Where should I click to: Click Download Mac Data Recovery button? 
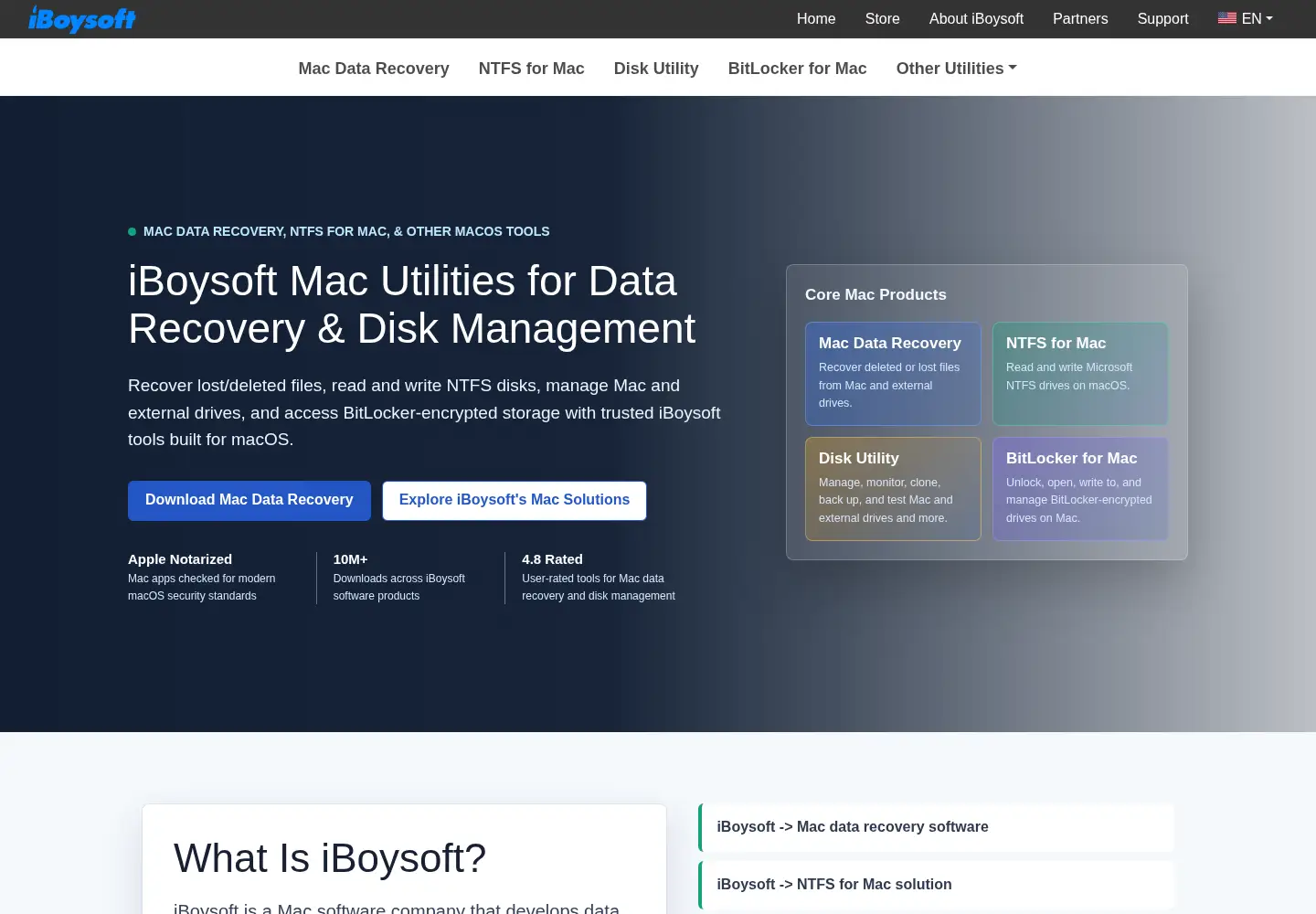point(249,501)
